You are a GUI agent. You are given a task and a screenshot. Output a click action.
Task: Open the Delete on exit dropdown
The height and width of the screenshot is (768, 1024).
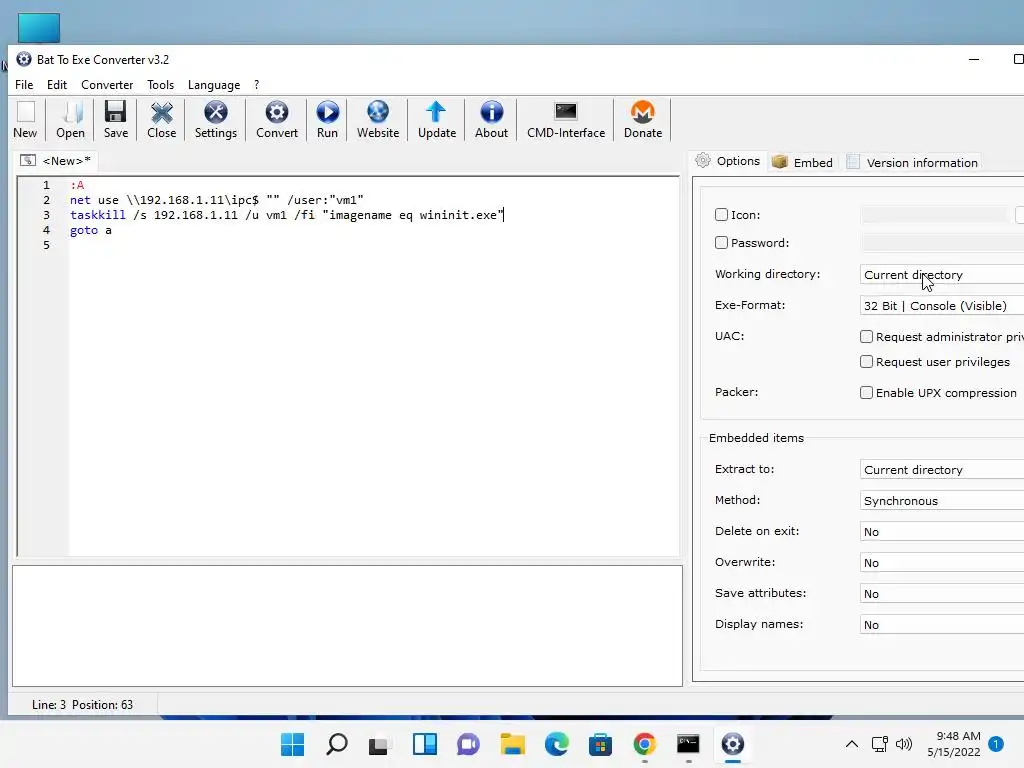click(x=942, y=532)
